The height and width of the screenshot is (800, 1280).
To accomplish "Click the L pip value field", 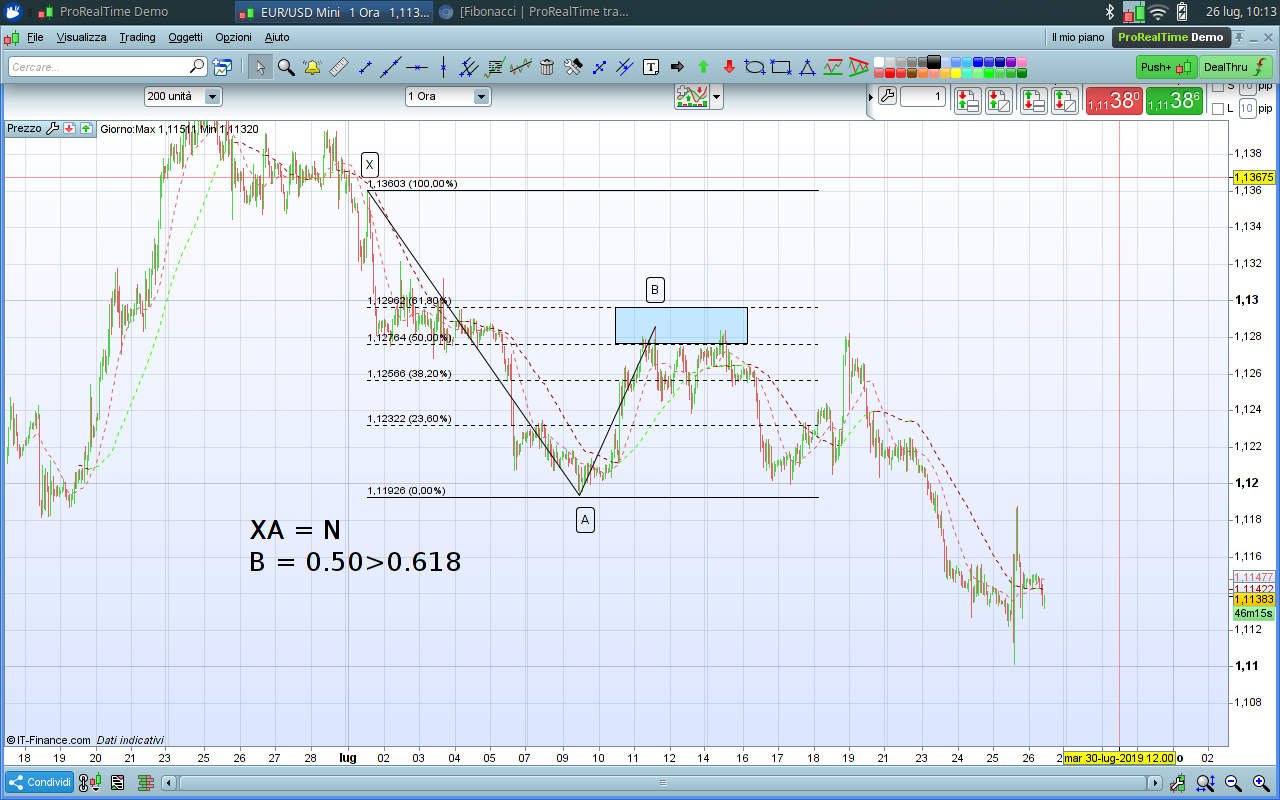I will pos(1247,109).
